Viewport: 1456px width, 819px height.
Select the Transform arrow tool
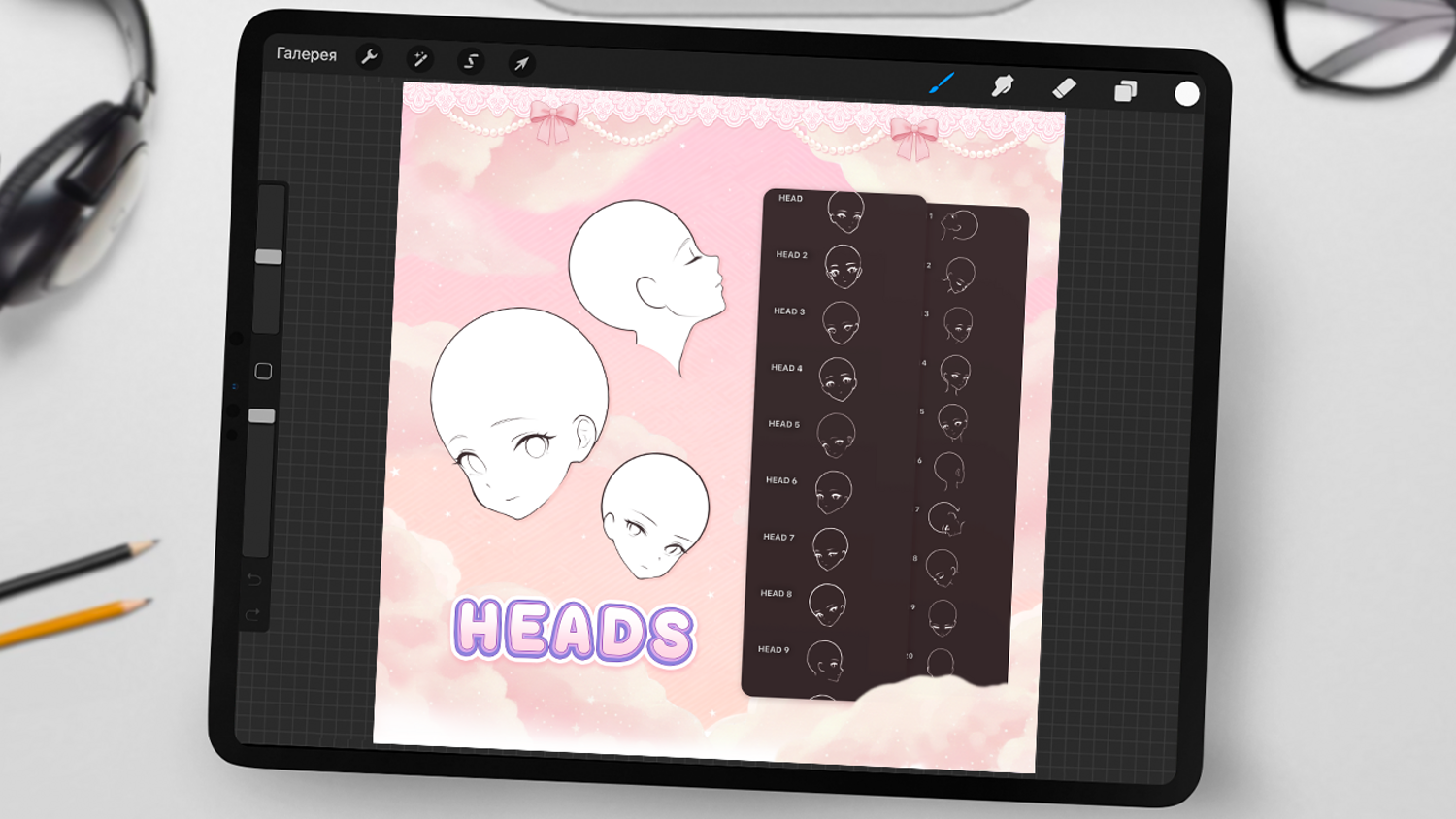pyautogui.click(x=521, y=63)
